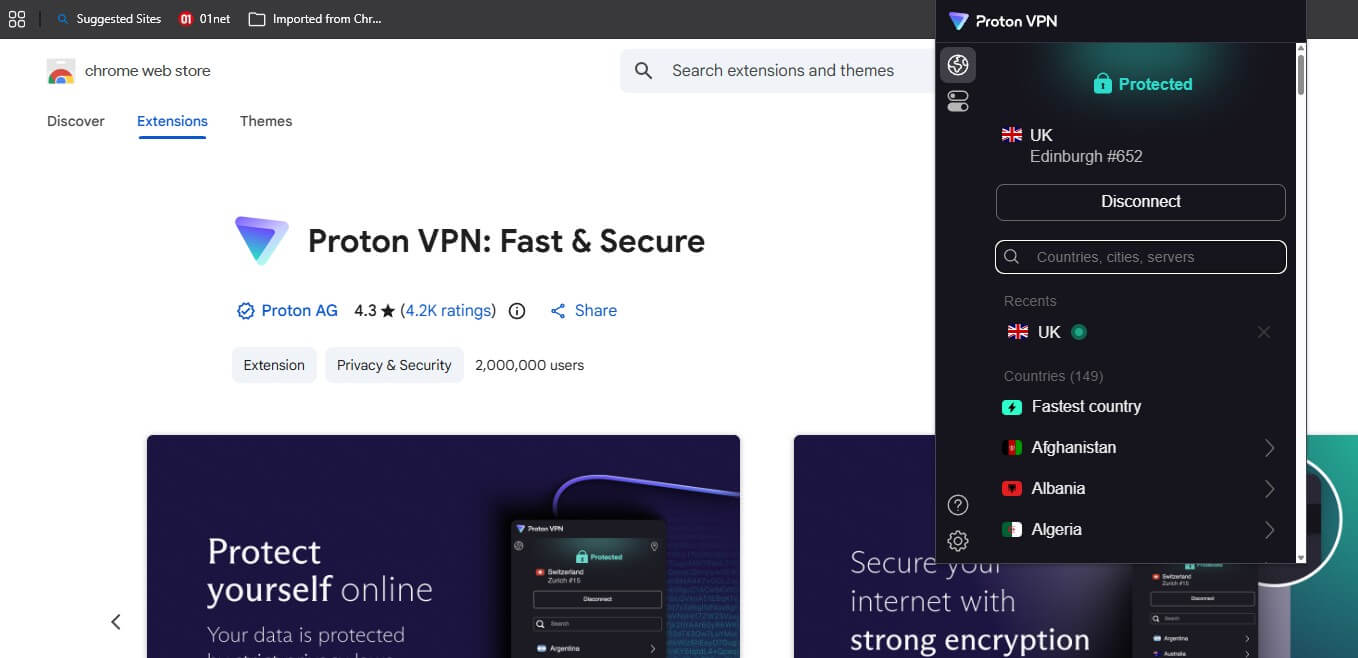Open the Proton VPN countries globe view
This screenshot has height=658, width=1358.
click(x=958, y=65)
